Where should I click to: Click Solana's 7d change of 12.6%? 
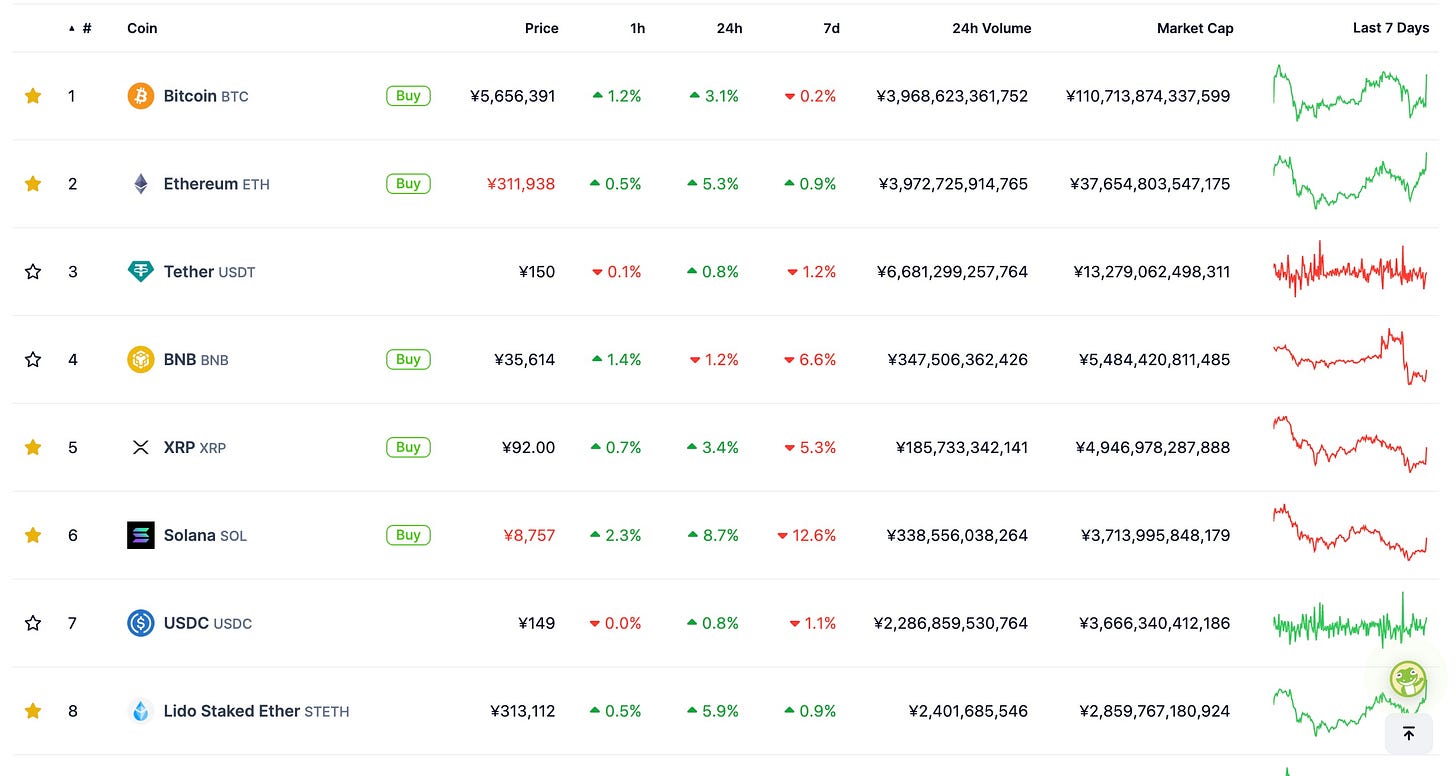coord(807,535)
